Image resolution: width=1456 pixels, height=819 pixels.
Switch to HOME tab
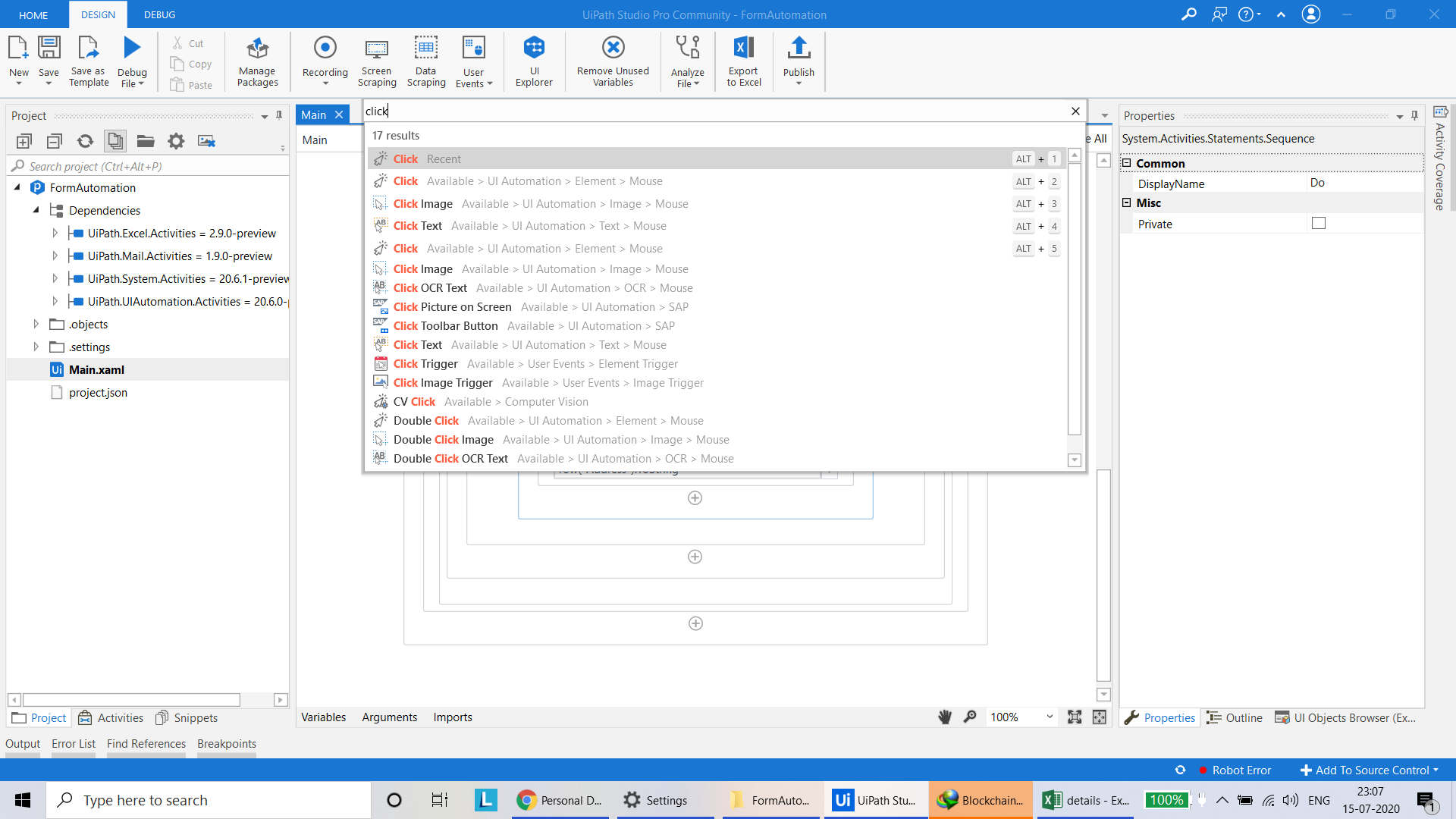point(33,14)
